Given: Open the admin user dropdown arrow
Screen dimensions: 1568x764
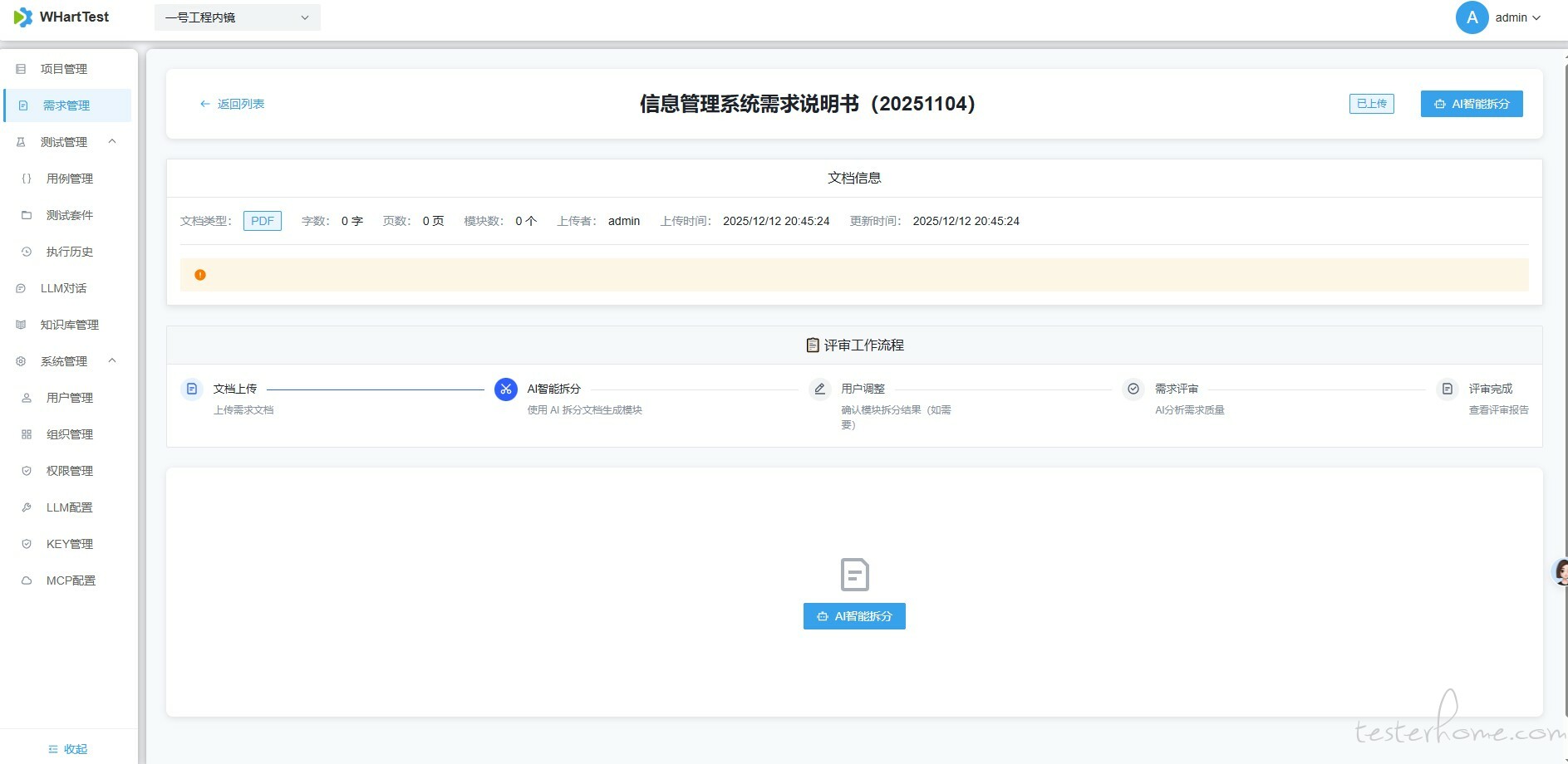Looking at the screenshot, I should (x=1536, y=18).
